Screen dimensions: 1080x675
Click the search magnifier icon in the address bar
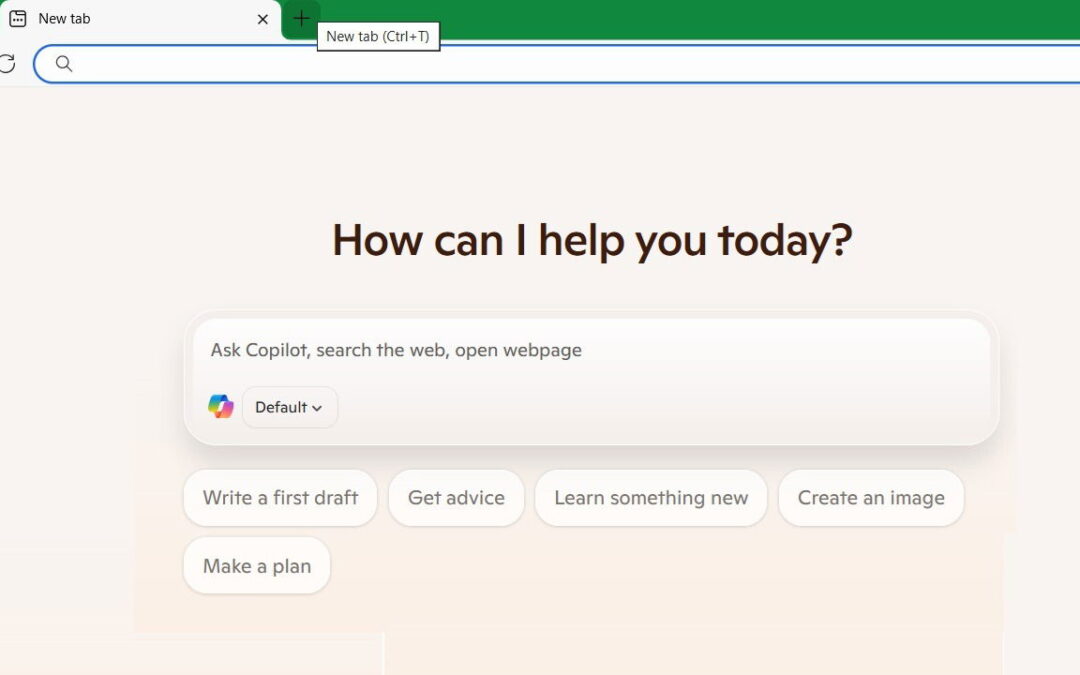click(63, 63)
